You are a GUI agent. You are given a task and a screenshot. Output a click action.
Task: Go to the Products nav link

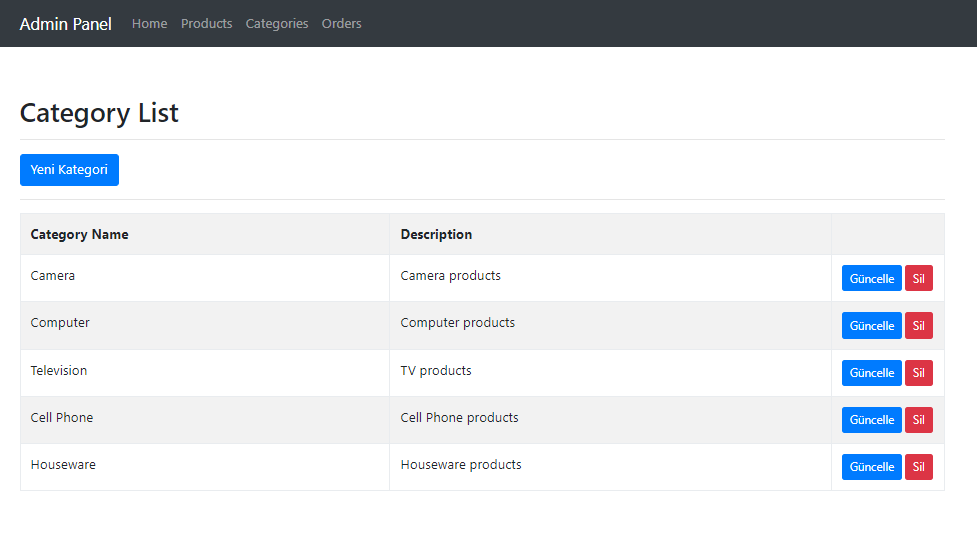point(206,23)
